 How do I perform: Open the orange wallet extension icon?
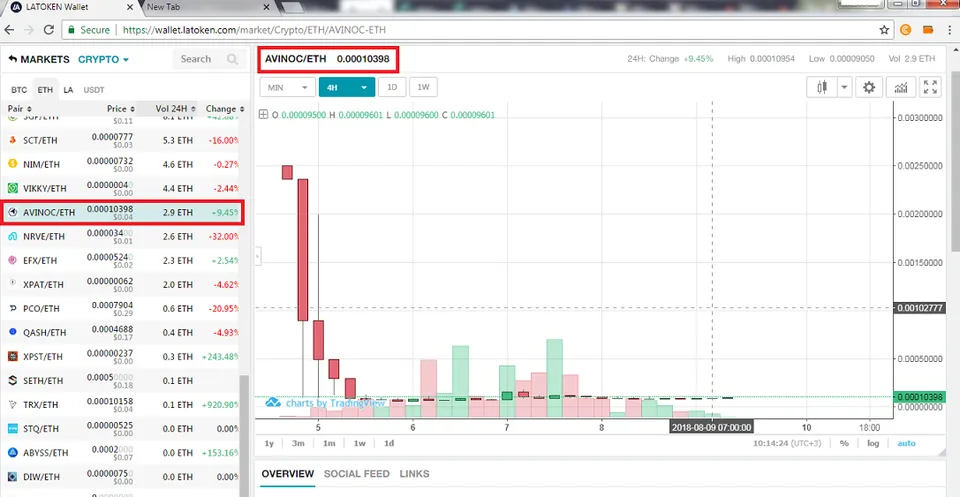tap(928, 29)
